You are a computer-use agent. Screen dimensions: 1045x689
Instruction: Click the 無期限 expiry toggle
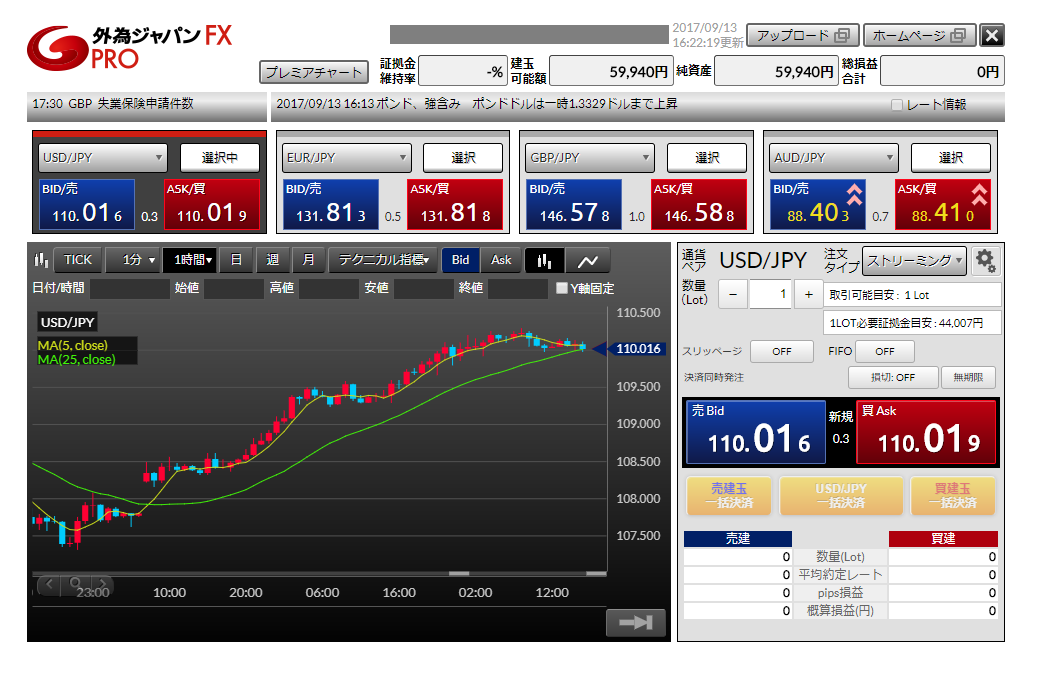click(968, 377)
